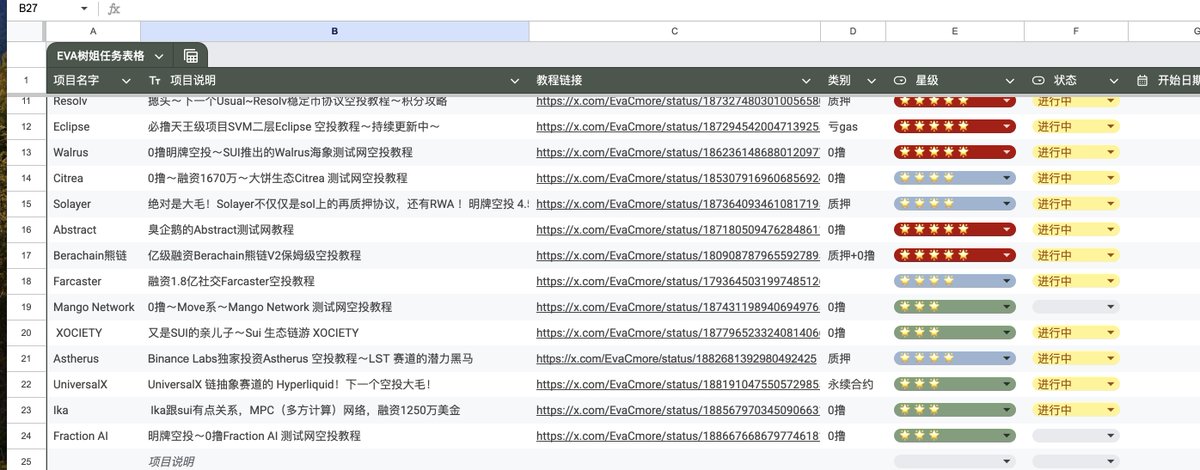The image size is (1200, 470).
Task: Open the empty star chip in row 25
Action: [x=955, y=462]
